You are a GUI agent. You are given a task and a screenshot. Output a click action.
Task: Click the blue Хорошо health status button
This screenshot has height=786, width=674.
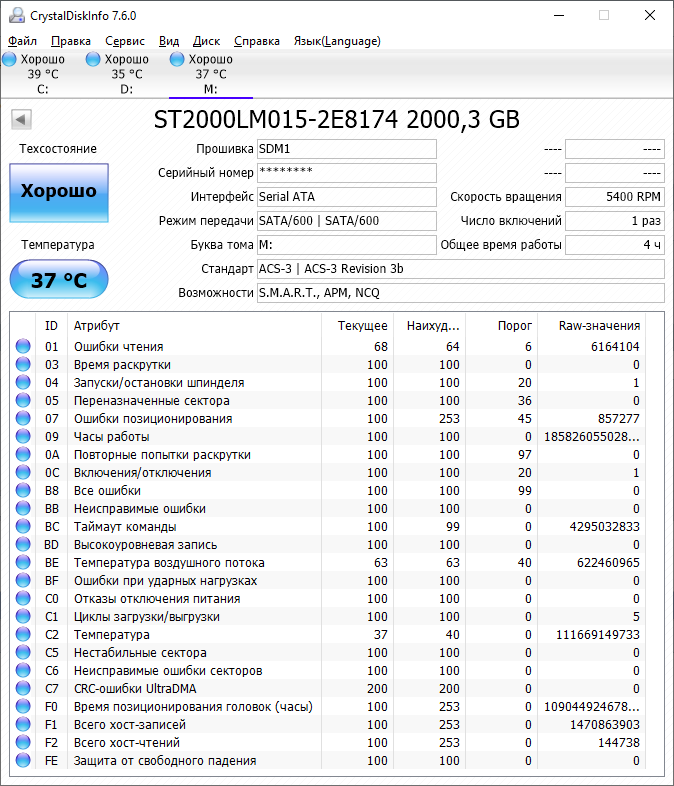click(x=59, y=193)
